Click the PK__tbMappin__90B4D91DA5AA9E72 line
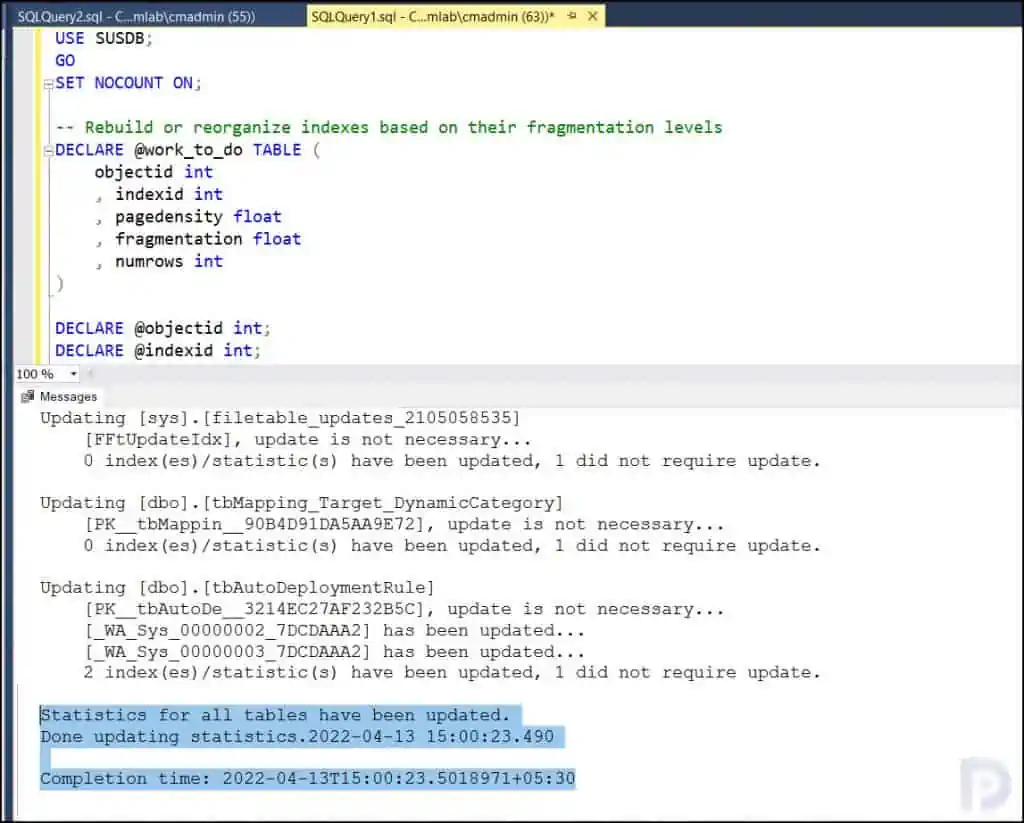 tap(404, 524)
